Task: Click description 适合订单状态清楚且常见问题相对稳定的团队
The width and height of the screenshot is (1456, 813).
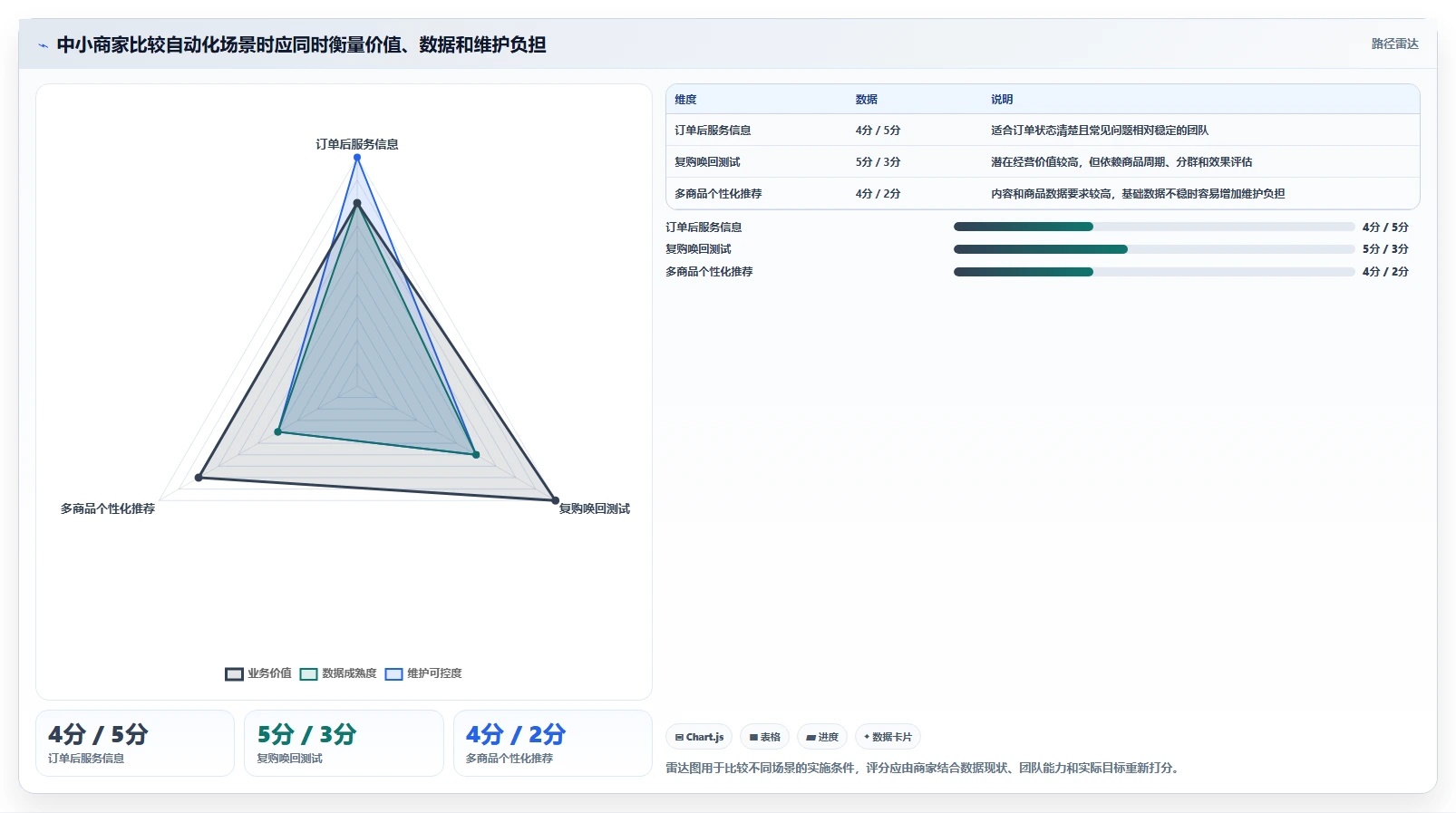Action: pos(1100,131)
